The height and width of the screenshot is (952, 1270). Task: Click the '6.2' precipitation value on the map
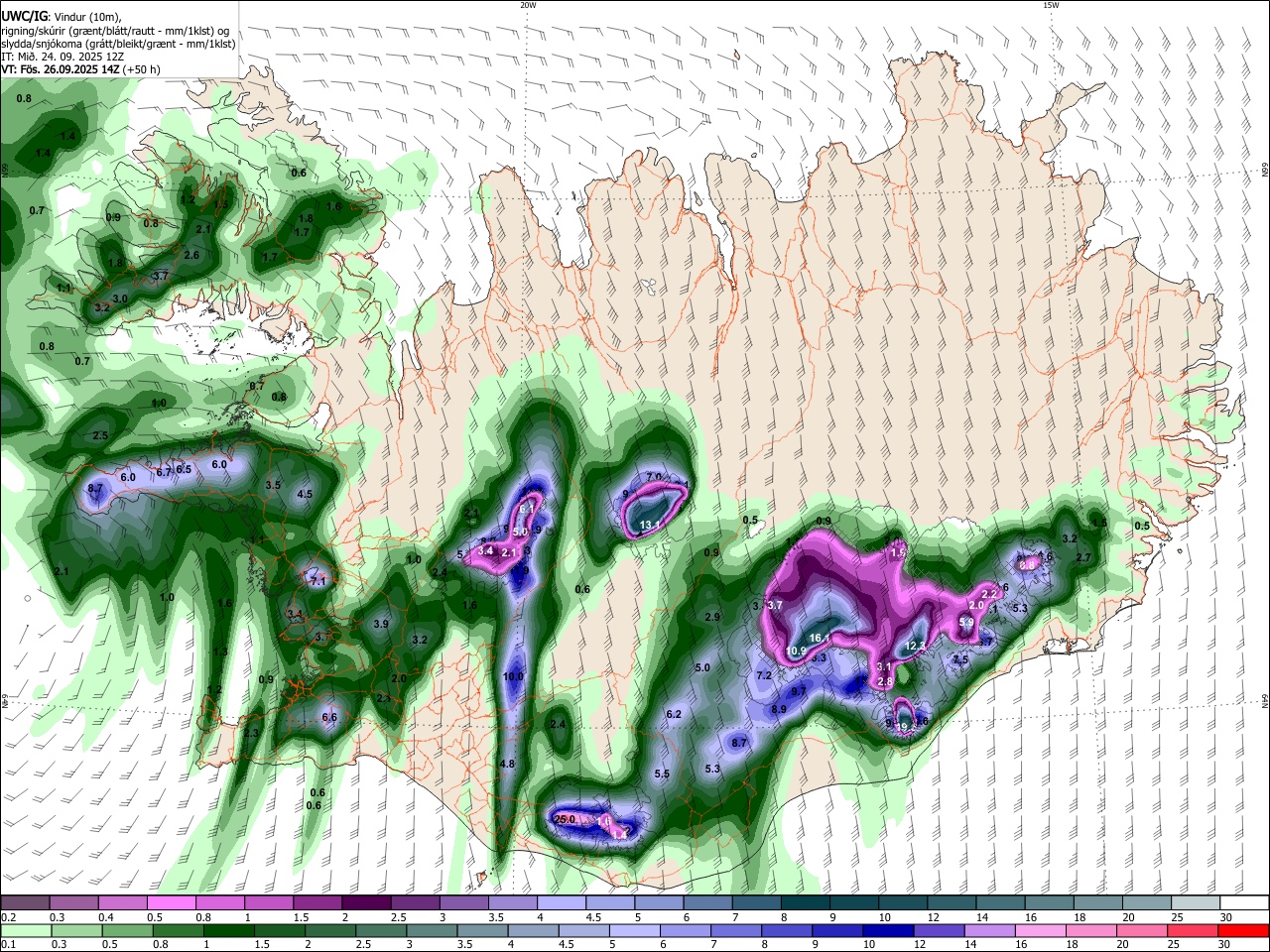click(x=674, y=714)
